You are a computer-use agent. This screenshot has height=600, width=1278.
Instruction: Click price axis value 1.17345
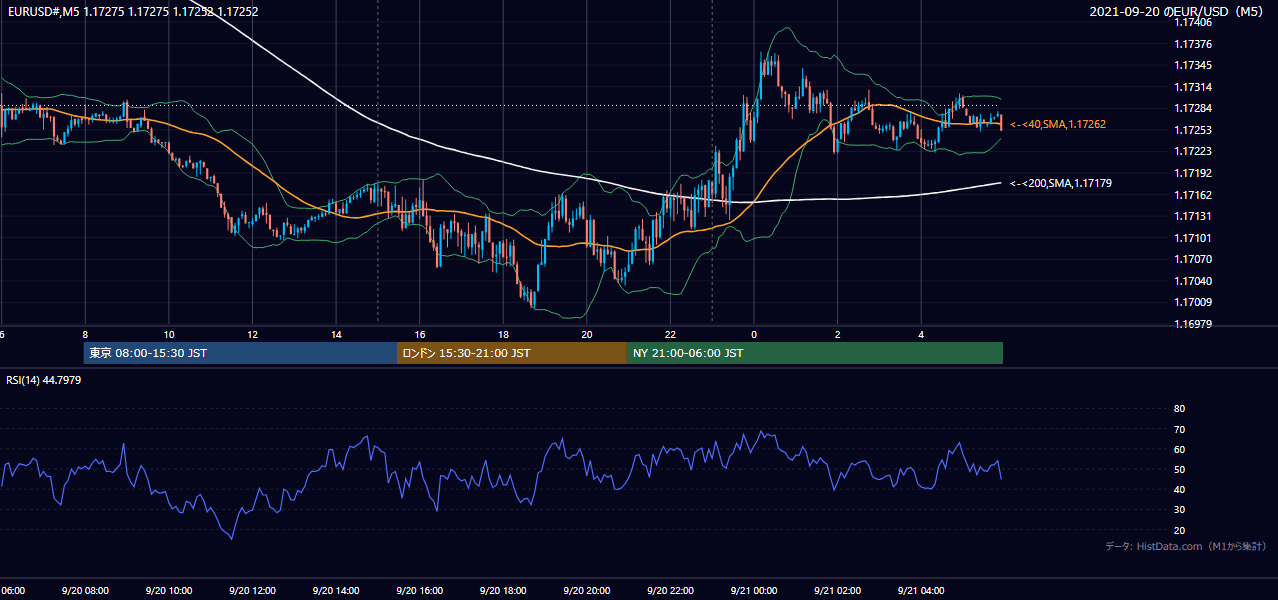click(1193, 65)
